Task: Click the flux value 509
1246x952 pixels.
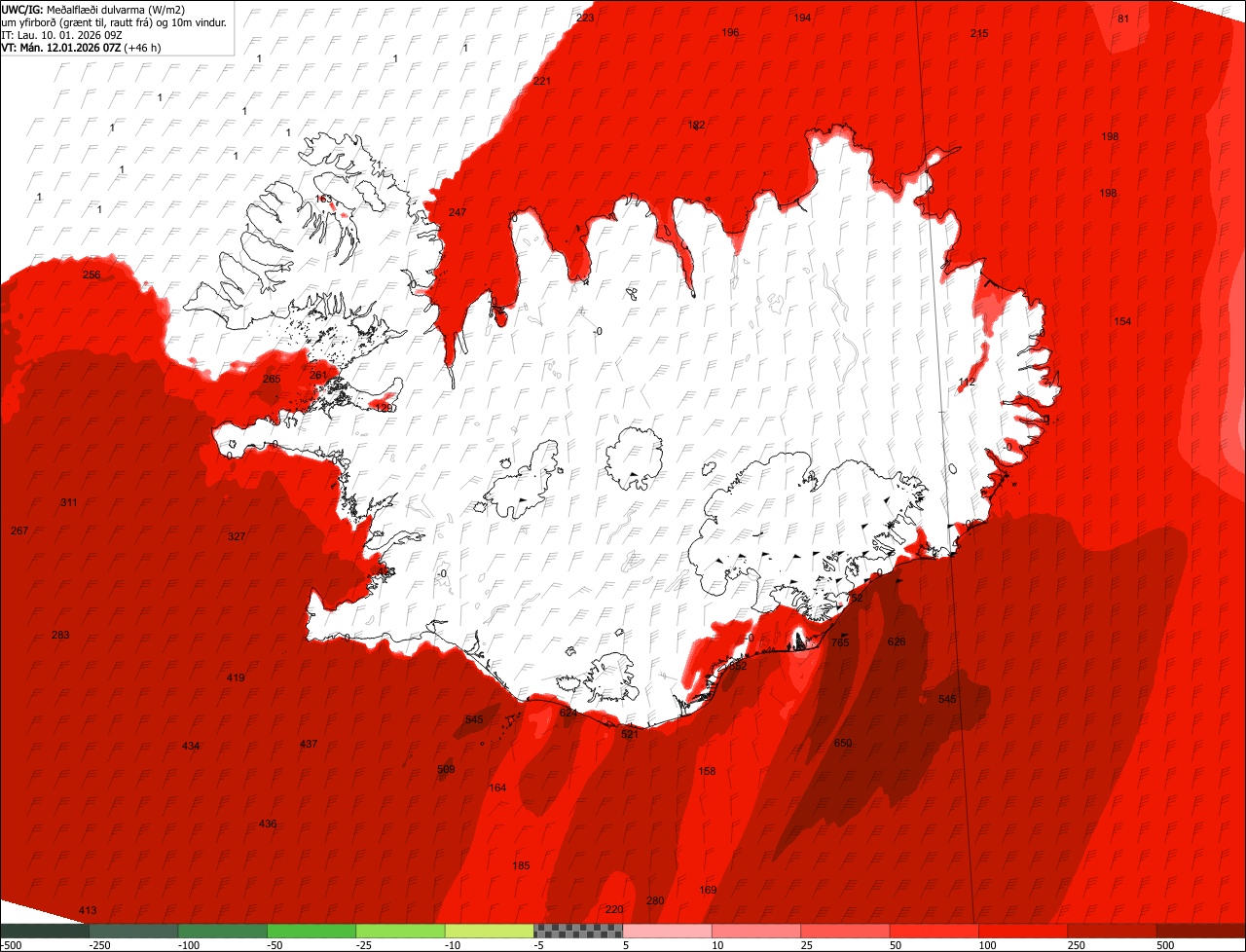Action: point(446,770)
